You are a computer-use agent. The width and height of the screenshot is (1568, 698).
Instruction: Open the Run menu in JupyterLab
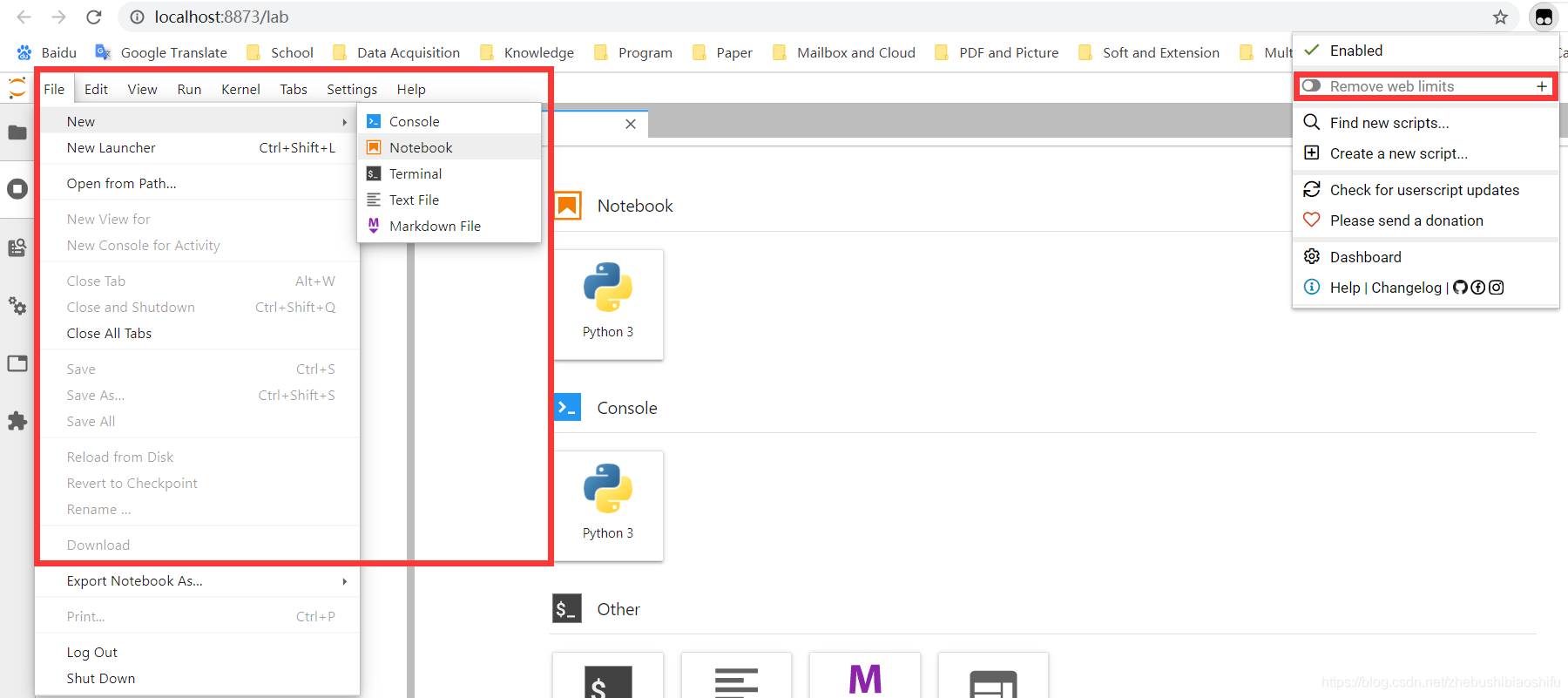(189, 89)
